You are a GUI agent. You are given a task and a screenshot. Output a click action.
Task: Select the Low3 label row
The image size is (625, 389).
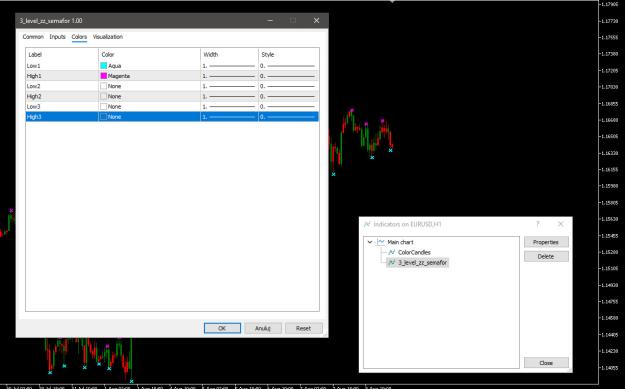click(62, 106)
